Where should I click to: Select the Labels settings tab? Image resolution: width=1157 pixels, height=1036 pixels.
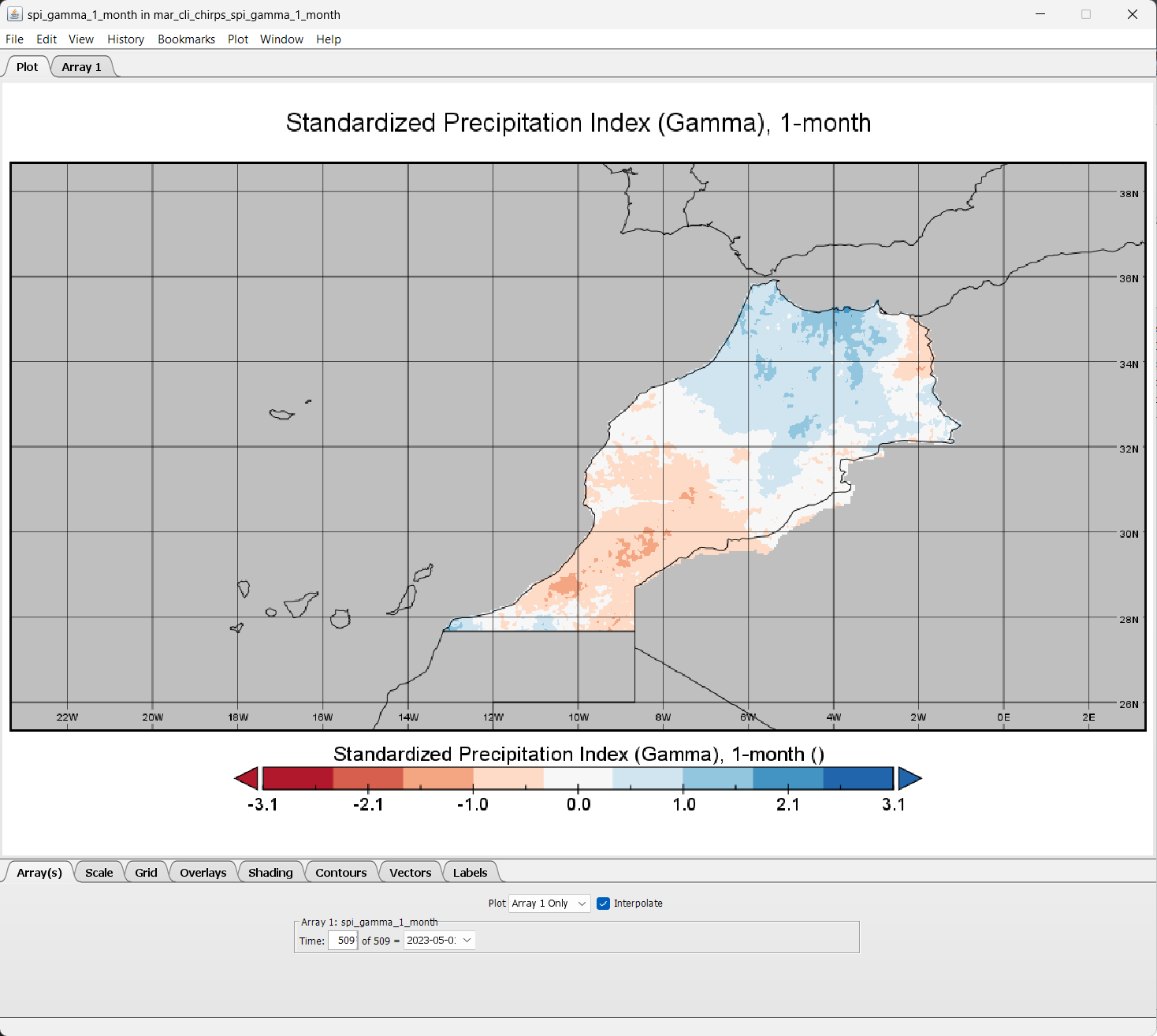click(471, 873)
